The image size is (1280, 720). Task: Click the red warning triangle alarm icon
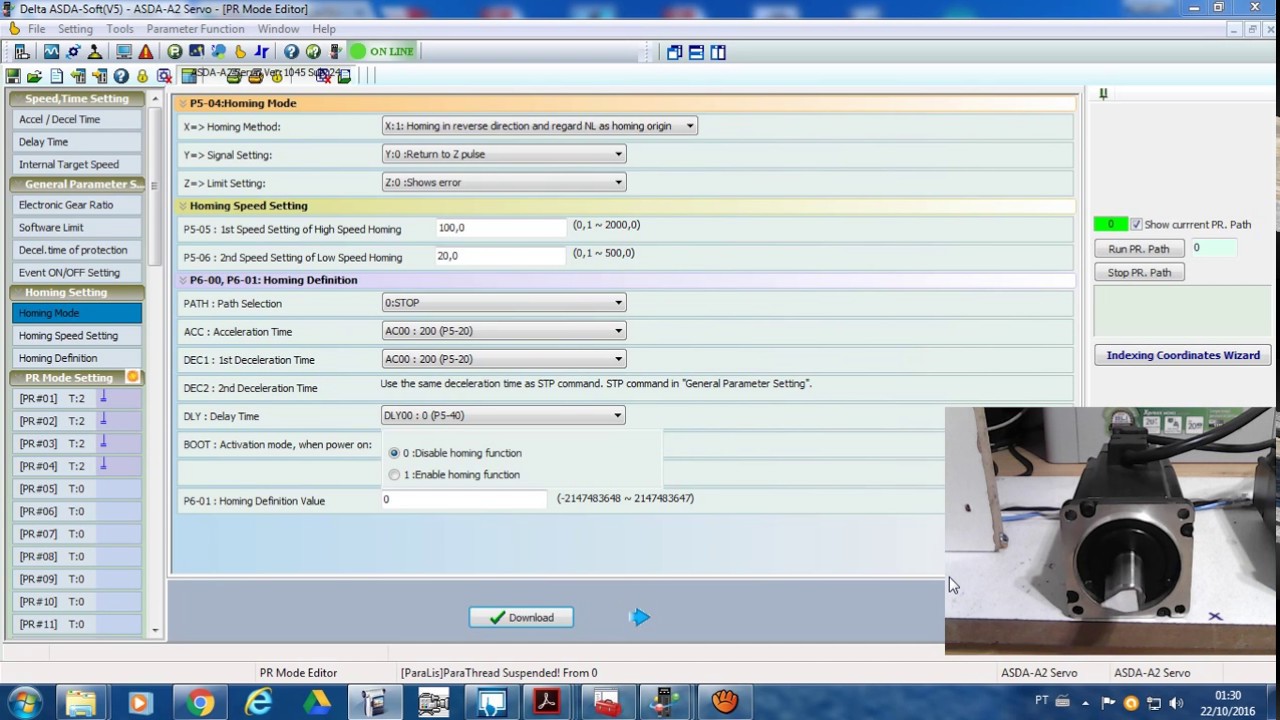pos(146,51)
